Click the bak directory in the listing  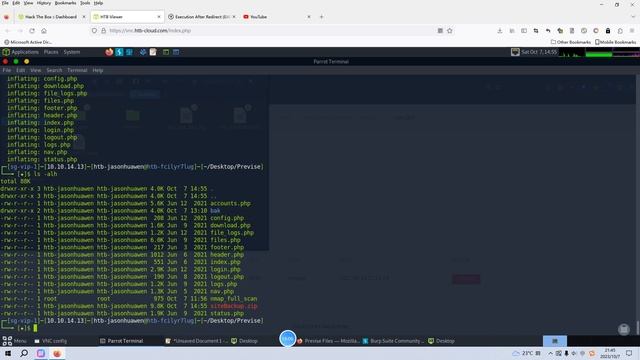[x=215, y=211]
